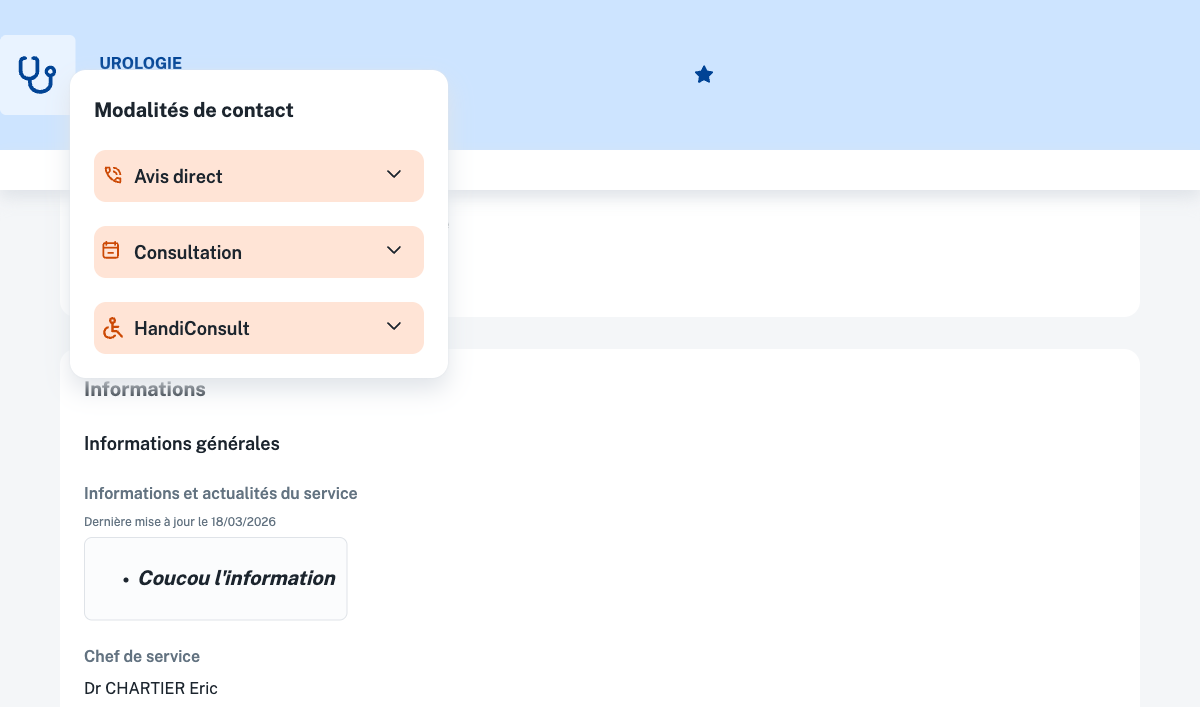
Task: Click the Informations section heading
Action: pos(145,389)
